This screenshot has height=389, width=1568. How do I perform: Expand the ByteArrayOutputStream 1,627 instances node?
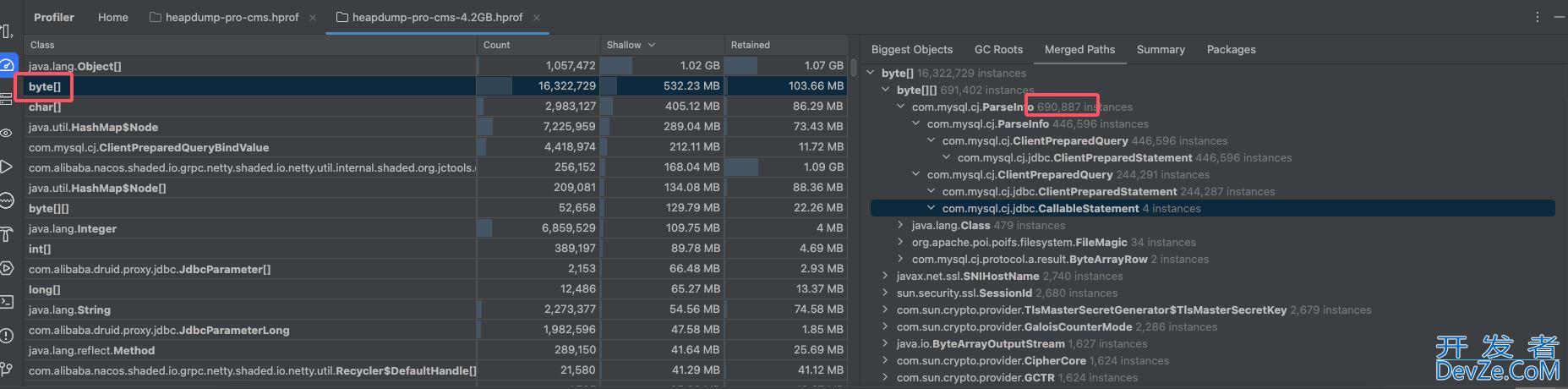[886, 343]
